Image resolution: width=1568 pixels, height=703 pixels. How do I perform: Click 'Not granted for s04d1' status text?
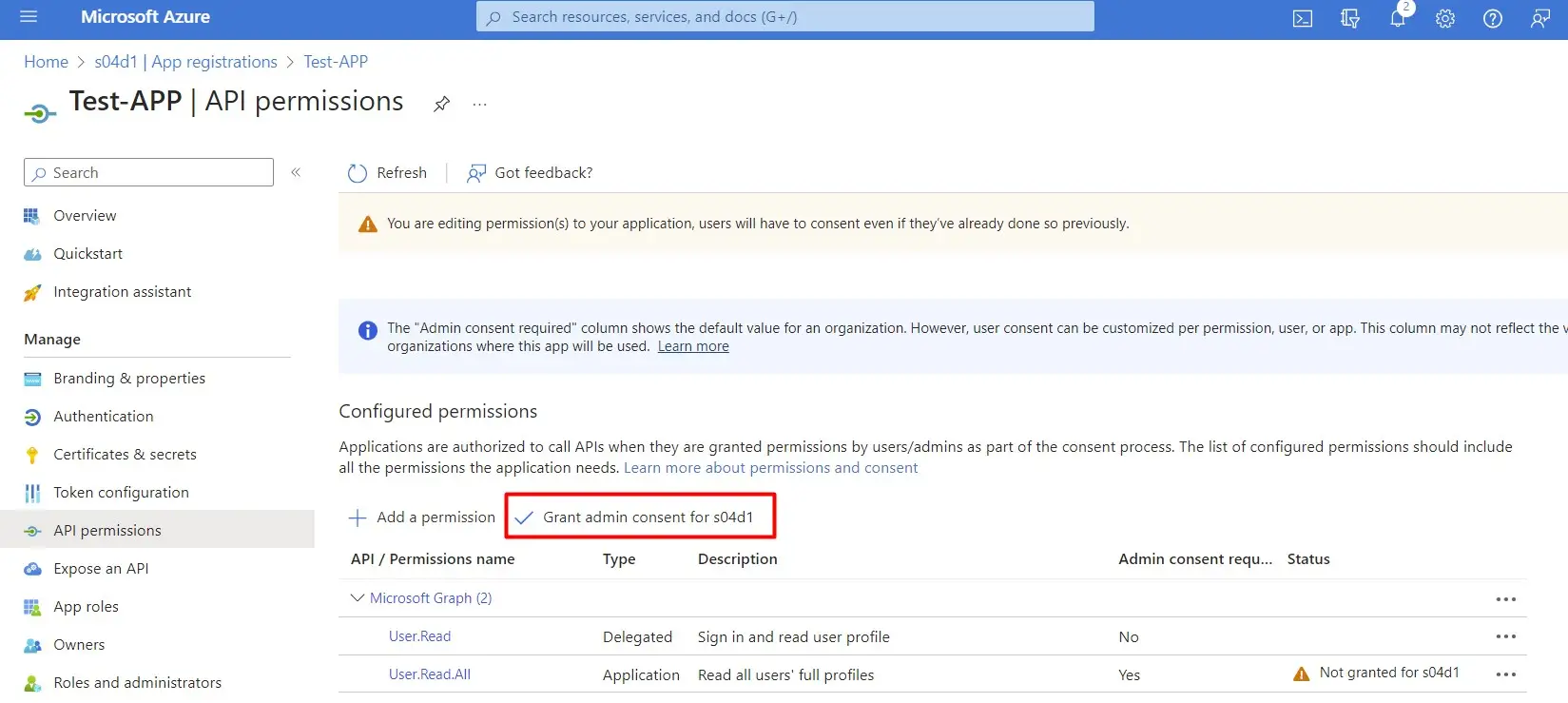click(x=1389, y=673)
